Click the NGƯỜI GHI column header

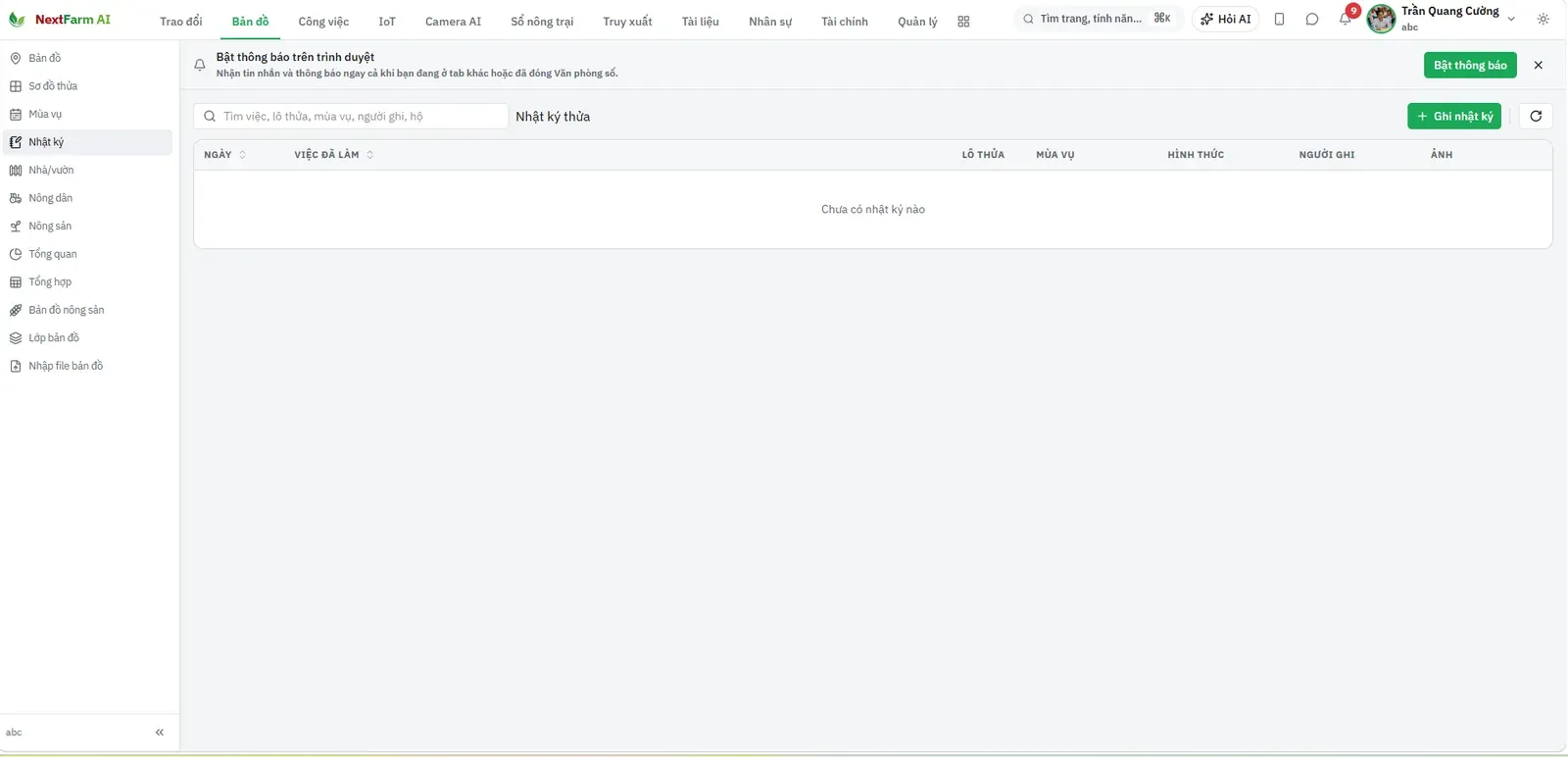[x=1327, y=155]
